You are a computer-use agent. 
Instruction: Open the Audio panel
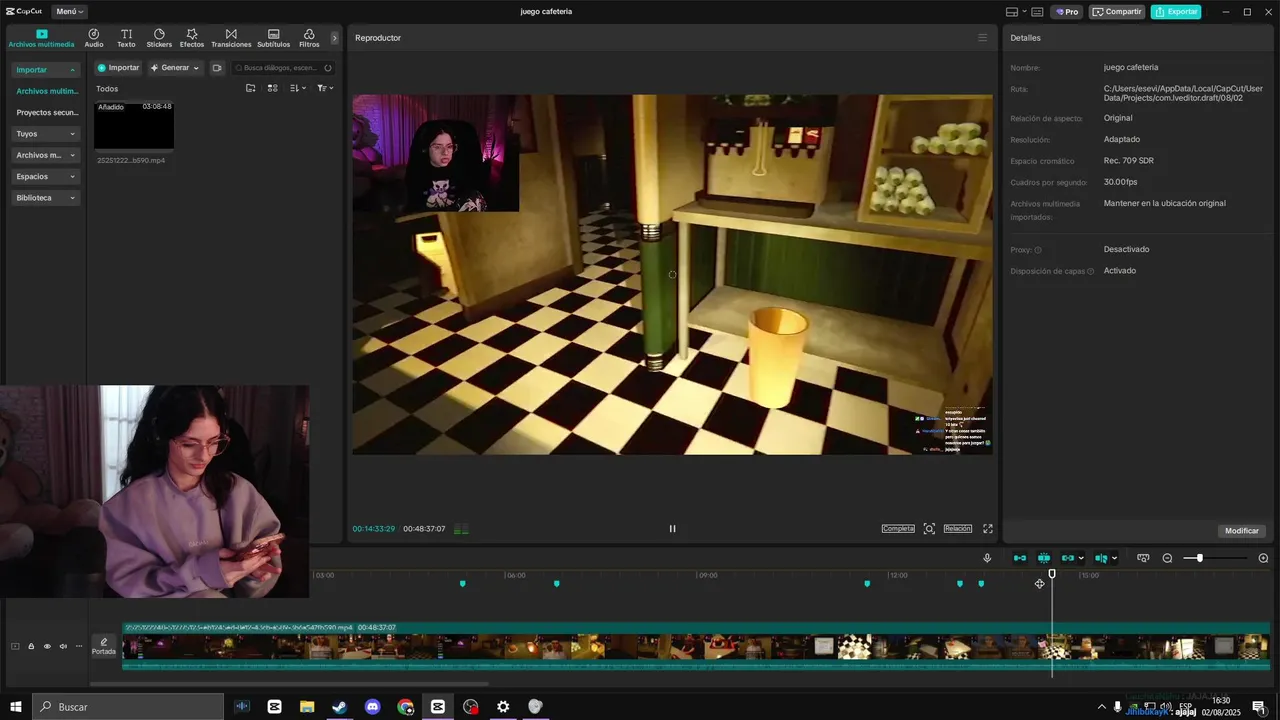(x=94, y=38)
